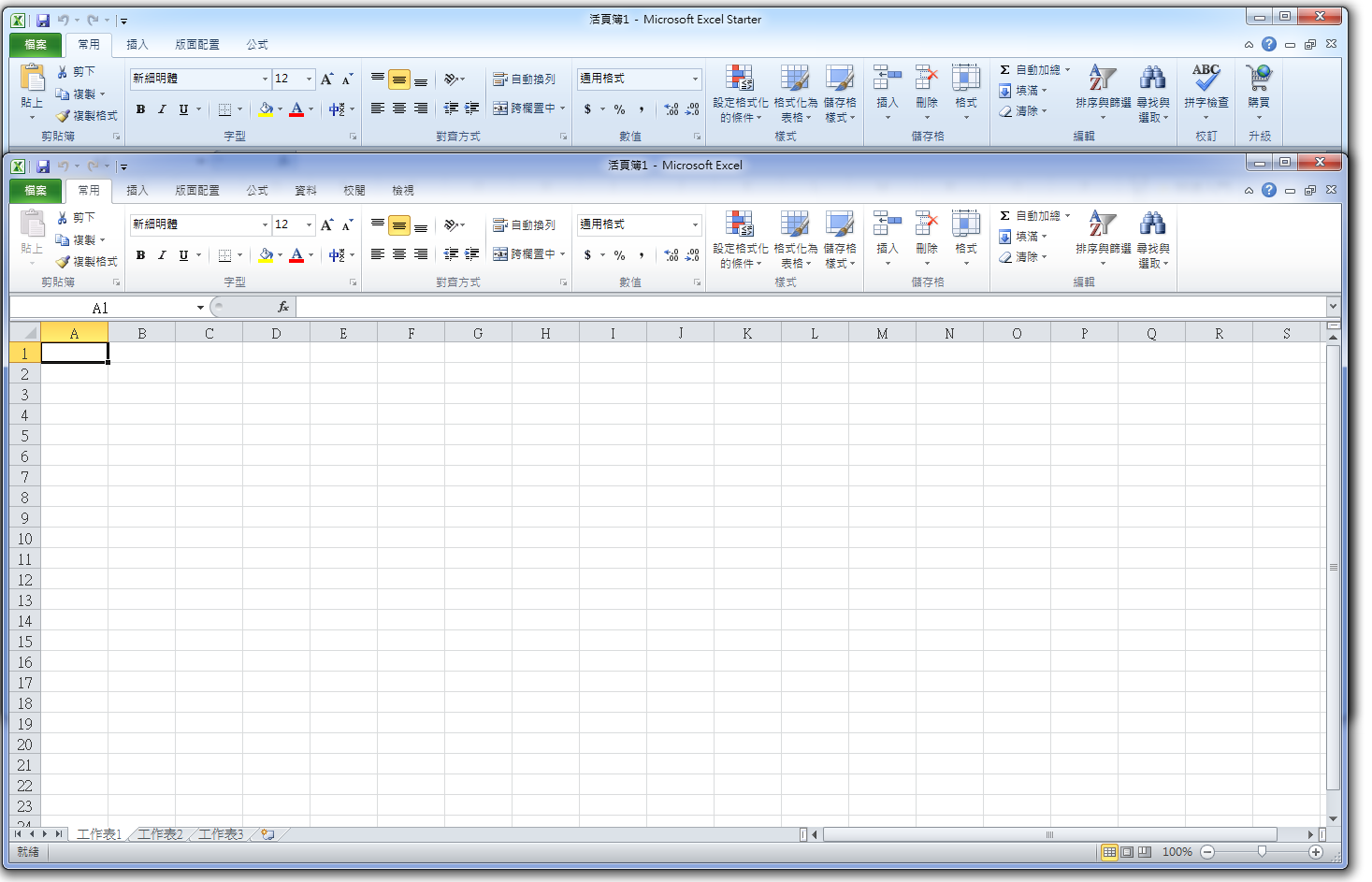Open number format dropdown in Excel Starter window
Screen dimensions: 1372x882
pyautogui.click(x=695, y=80)
